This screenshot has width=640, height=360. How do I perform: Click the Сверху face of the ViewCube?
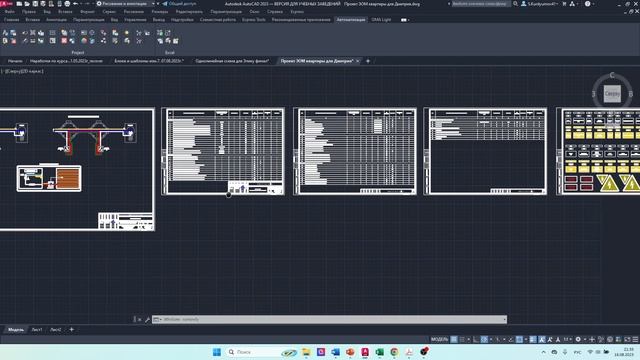[612, 94]
